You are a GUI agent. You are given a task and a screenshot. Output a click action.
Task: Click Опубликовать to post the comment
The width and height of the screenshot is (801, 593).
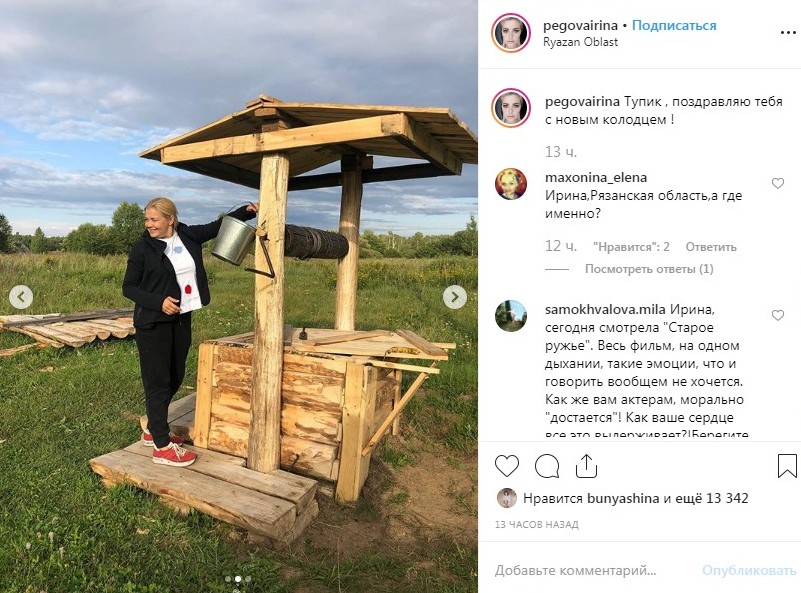tap(749, 570)
